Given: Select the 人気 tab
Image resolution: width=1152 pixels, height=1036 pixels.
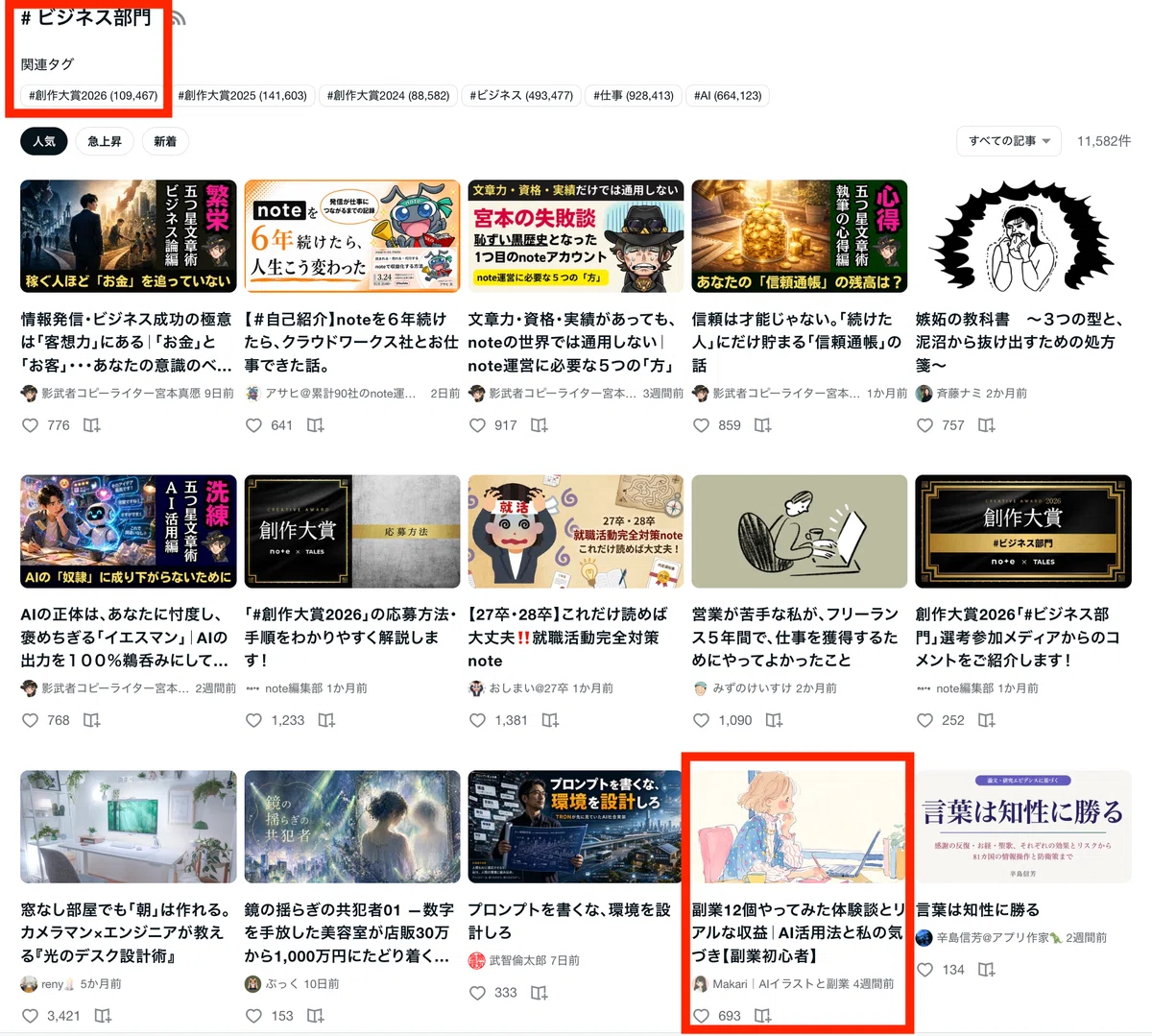Looking at the screenshot, I should point(44,141).
